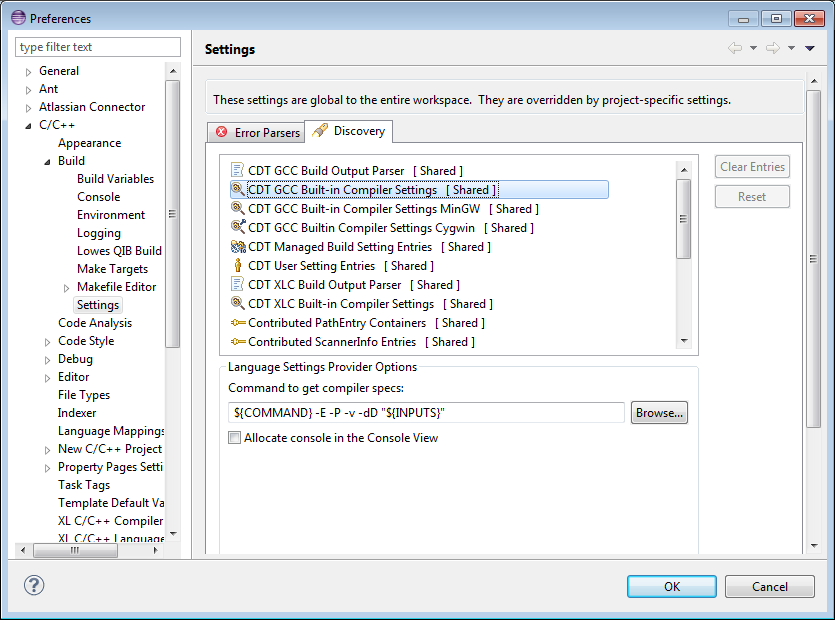
Task: Click the CDT Managed Build Setting Entries icon
Action: click(238, 247)
